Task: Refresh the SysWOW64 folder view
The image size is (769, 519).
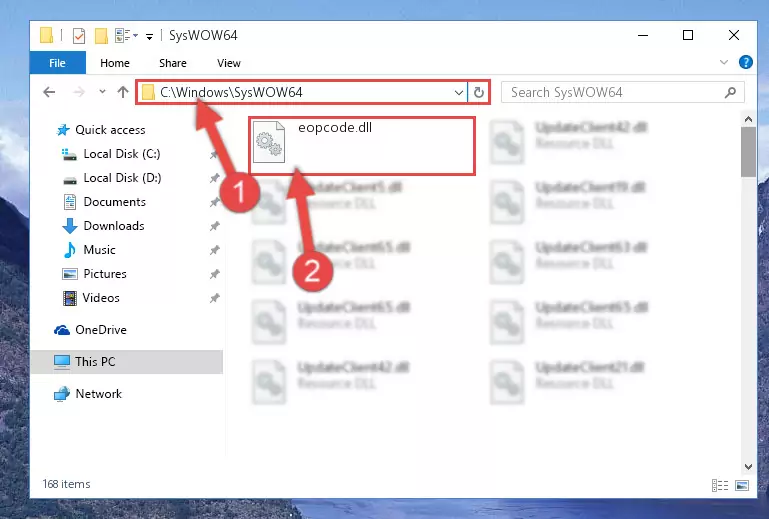Action: (x=479, y=92)
